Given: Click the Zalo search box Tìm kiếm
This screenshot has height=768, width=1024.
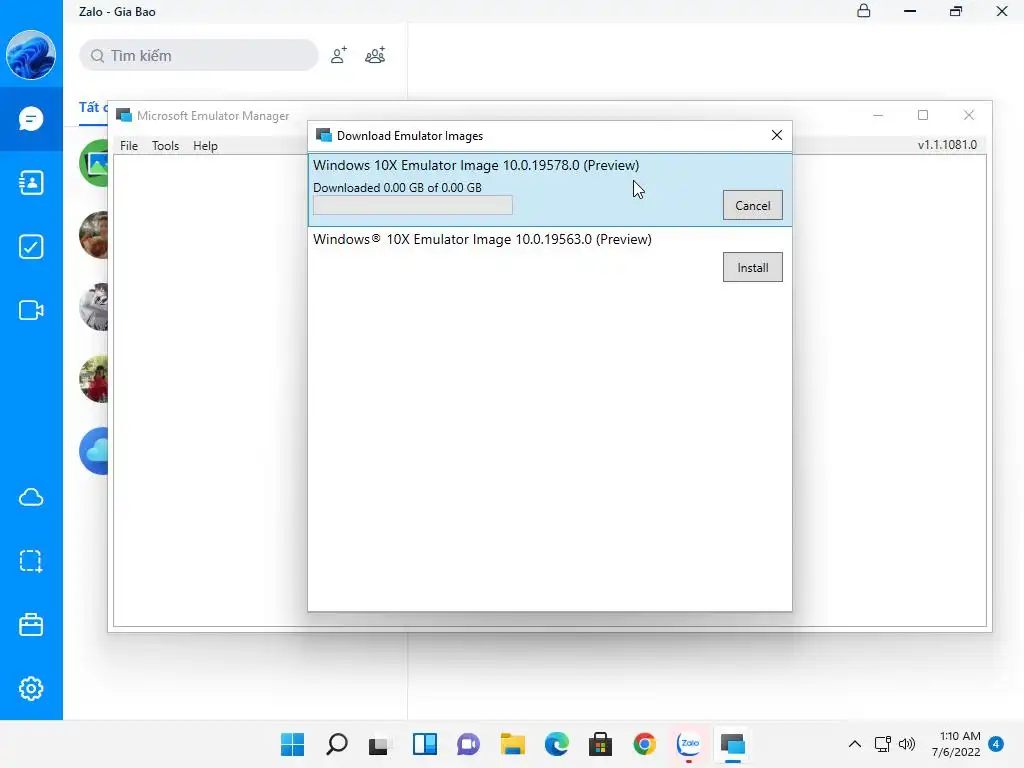Looking at the screenshot, I should click(x=199, y=56).
